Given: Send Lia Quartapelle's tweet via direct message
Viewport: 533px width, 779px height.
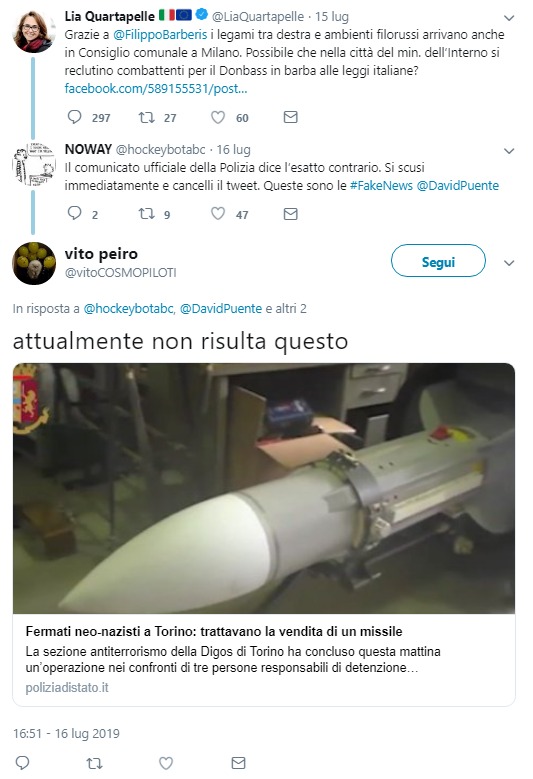Looking at the screenshot, I should 290,117.
